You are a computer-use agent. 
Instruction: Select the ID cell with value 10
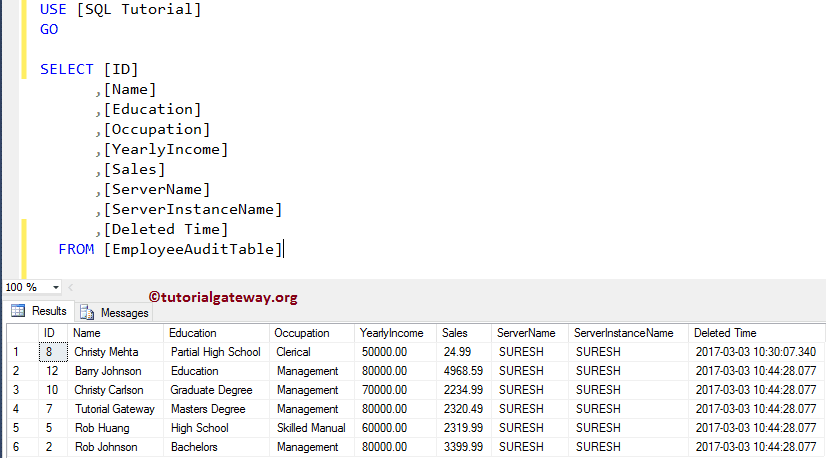point(53,390)
